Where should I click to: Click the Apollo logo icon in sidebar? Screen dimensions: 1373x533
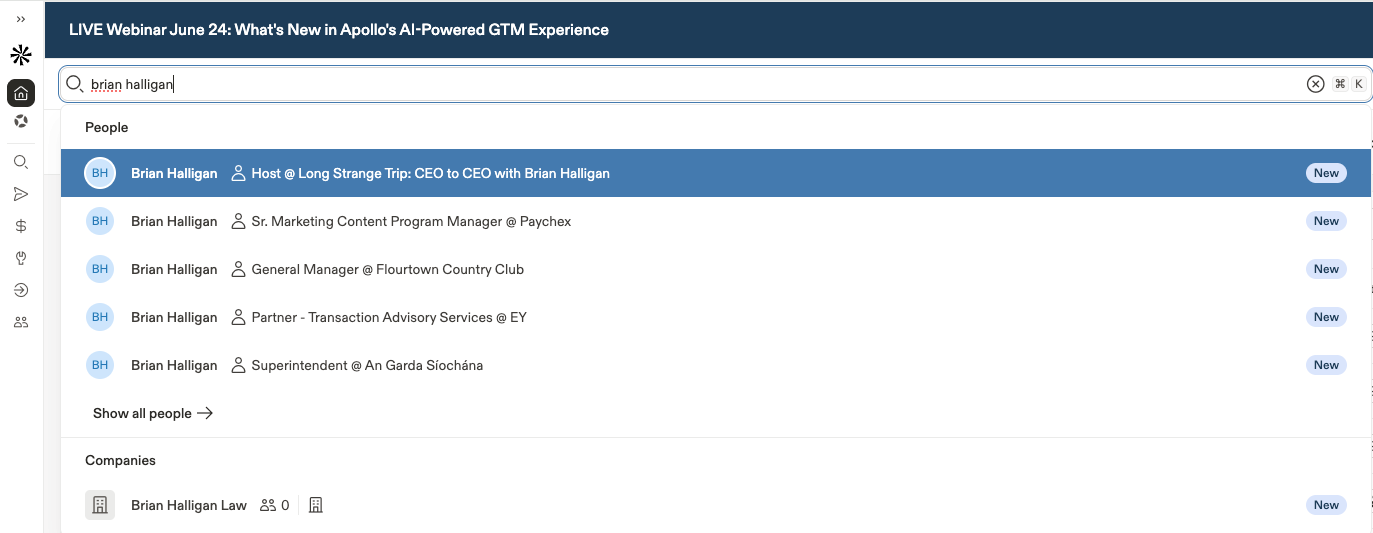point(21,55)
